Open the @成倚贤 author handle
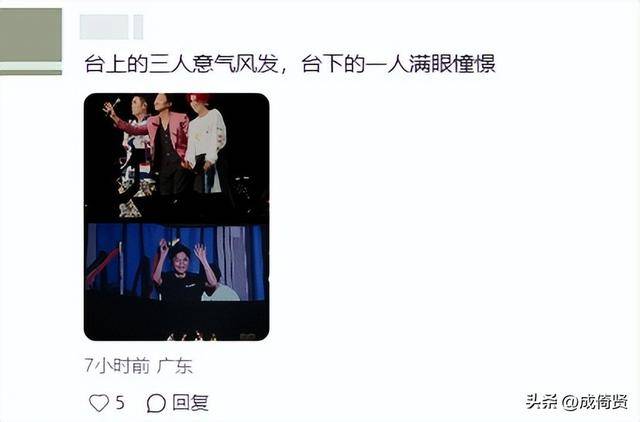 (x=595, y=402)
